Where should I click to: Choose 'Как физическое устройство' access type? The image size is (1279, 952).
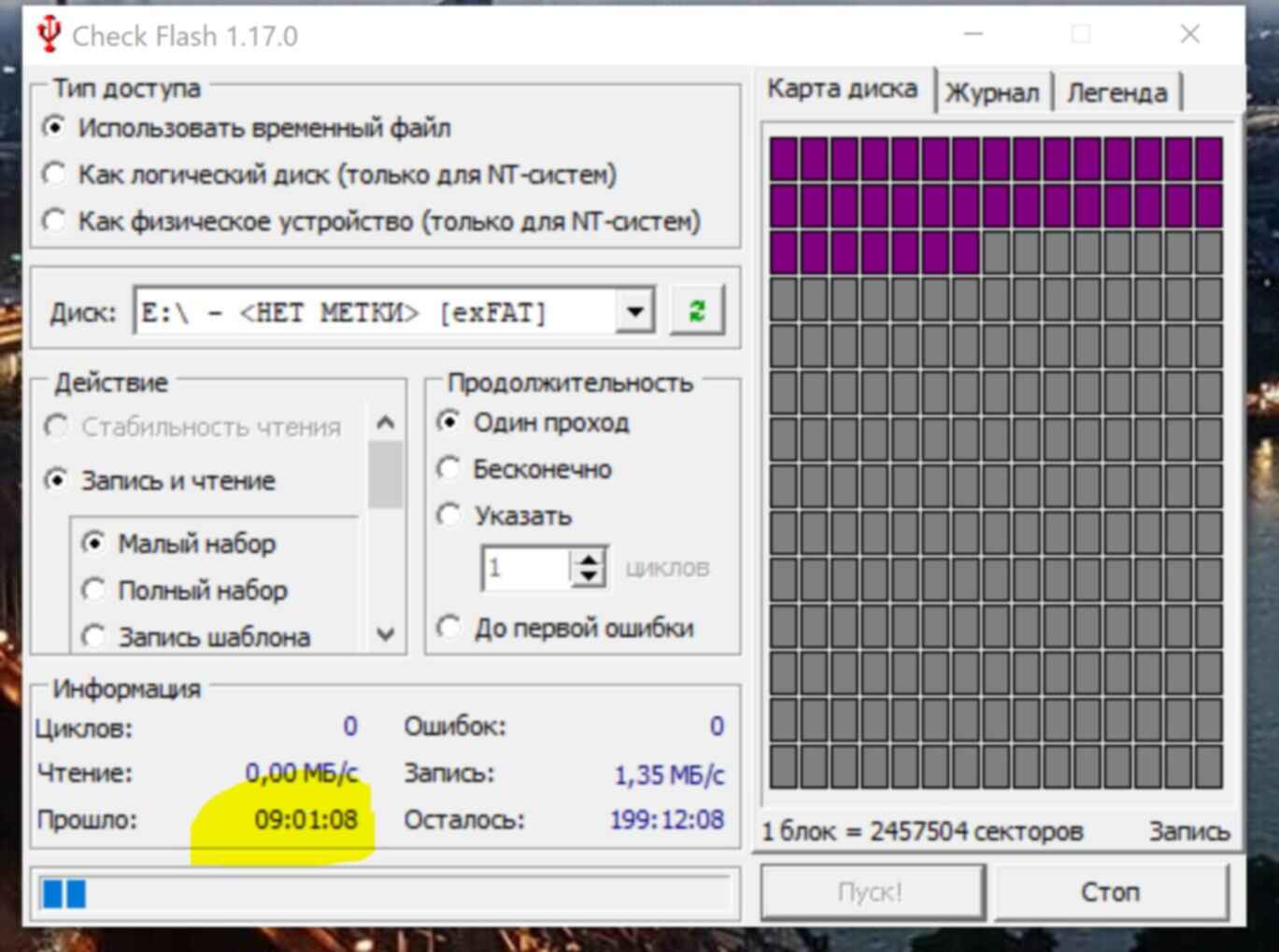(55, 221)
